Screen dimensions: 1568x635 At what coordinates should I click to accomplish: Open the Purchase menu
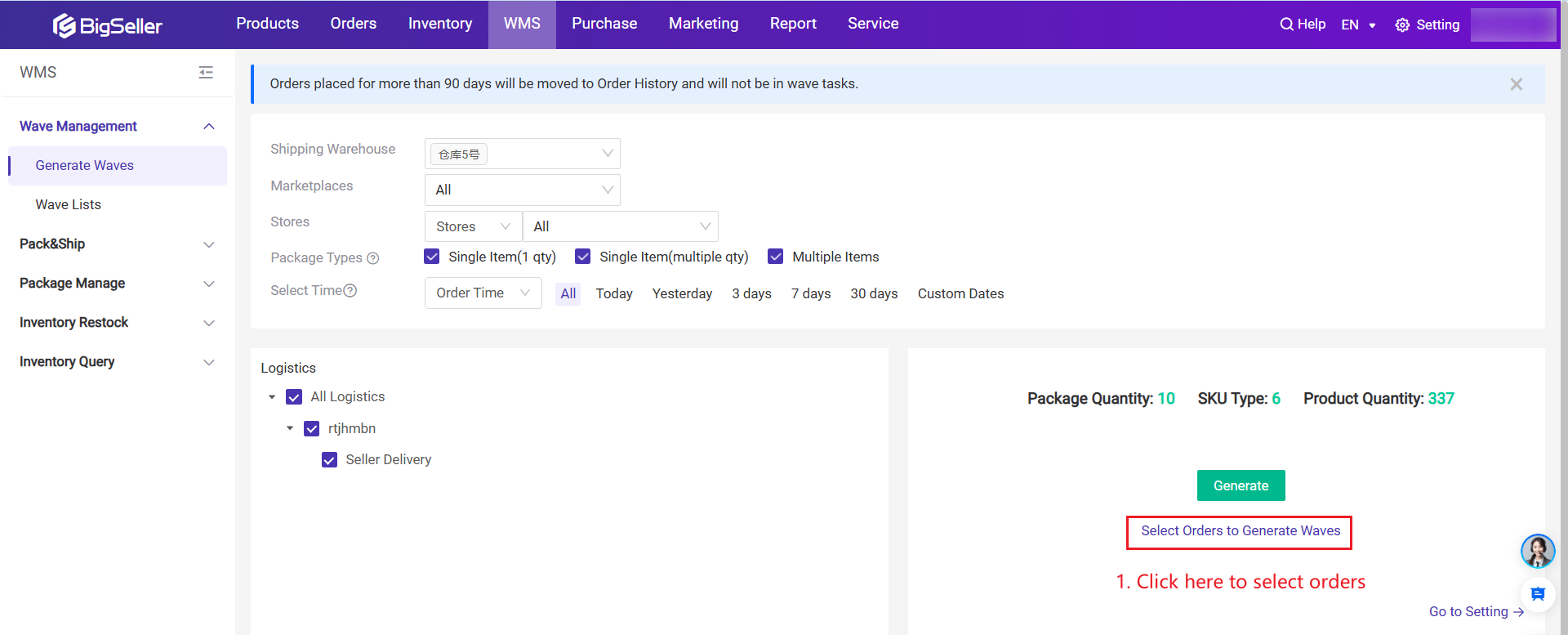[x=604, y=24]
